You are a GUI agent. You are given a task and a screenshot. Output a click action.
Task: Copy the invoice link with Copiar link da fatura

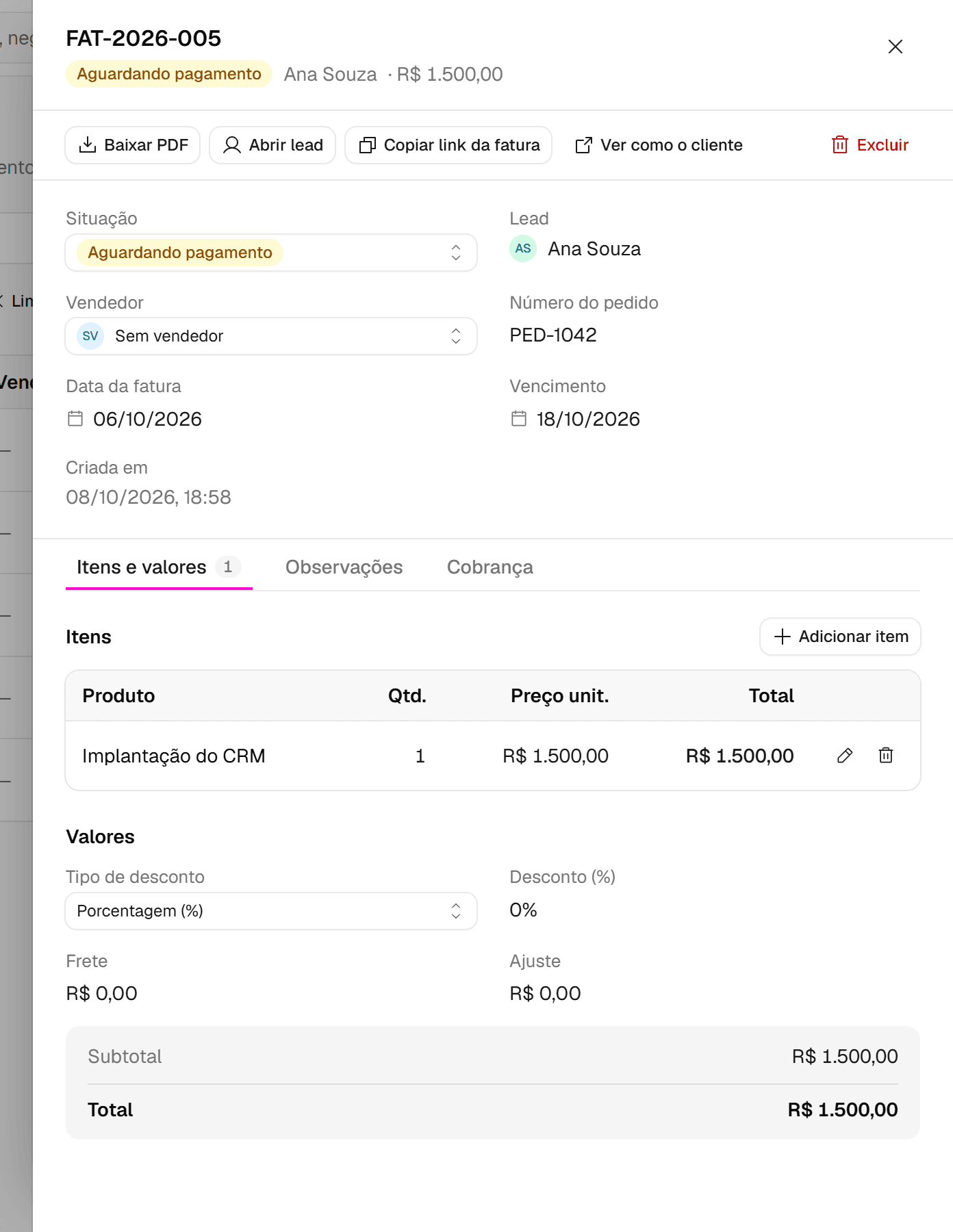448,145
